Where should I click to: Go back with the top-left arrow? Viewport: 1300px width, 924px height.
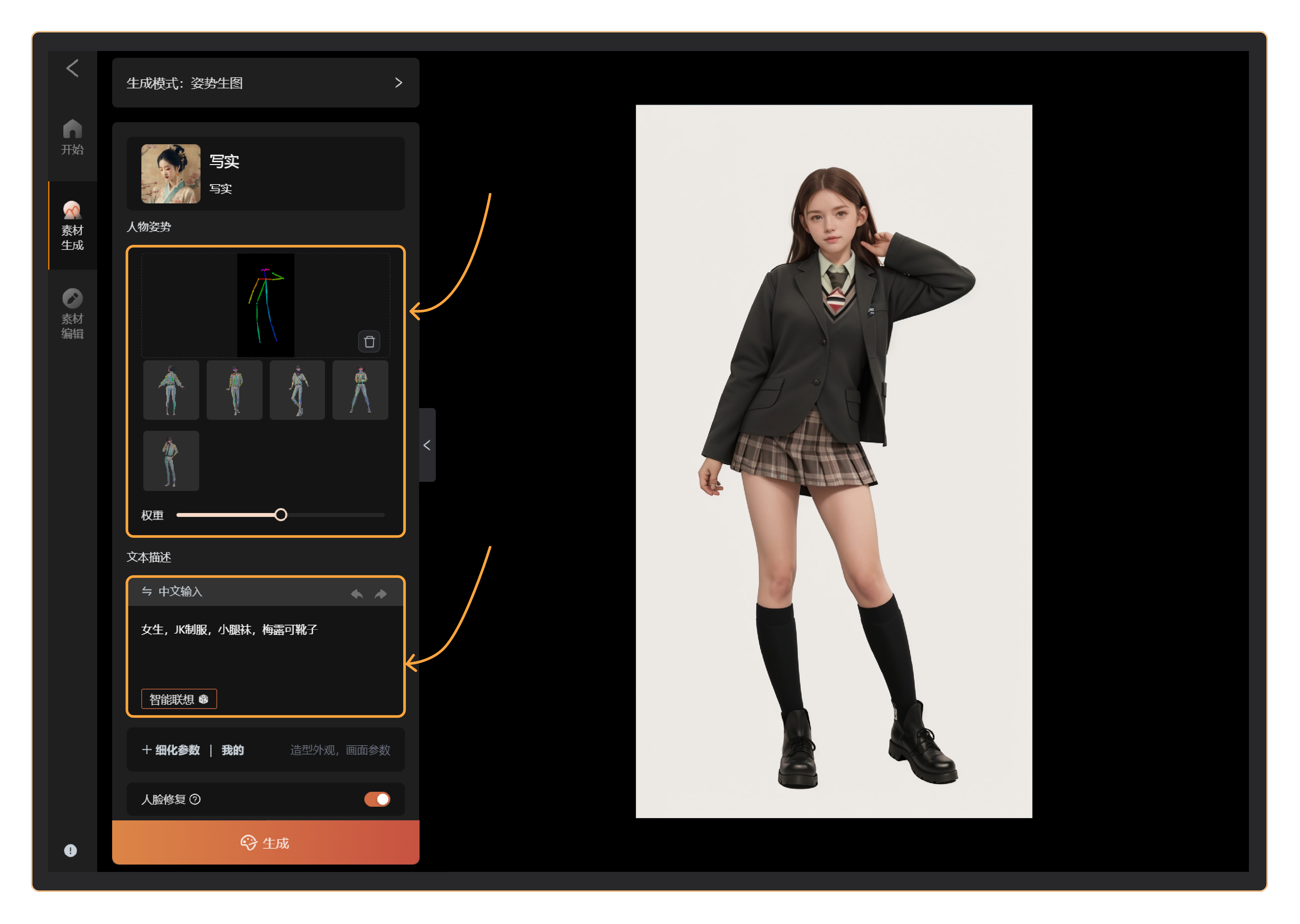pyautogui.click(x=72, y=68)
